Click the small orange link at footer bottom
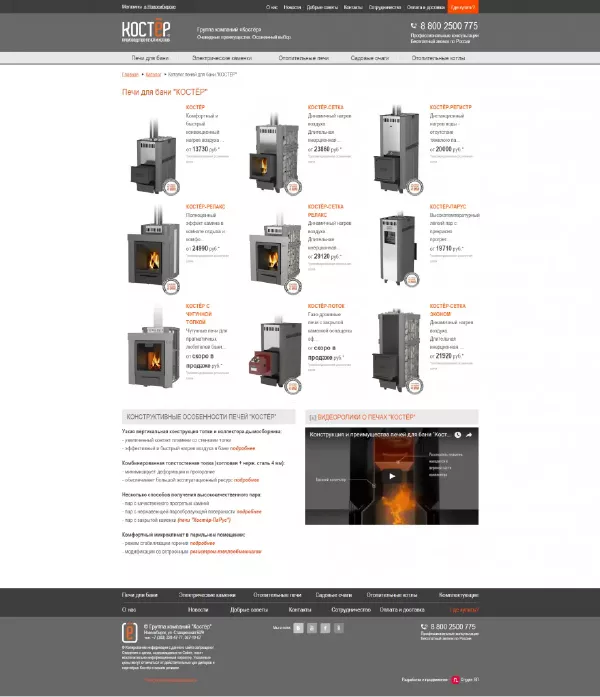Image resolution: width=600 pixels, height=697 pixels. point(171,680)
